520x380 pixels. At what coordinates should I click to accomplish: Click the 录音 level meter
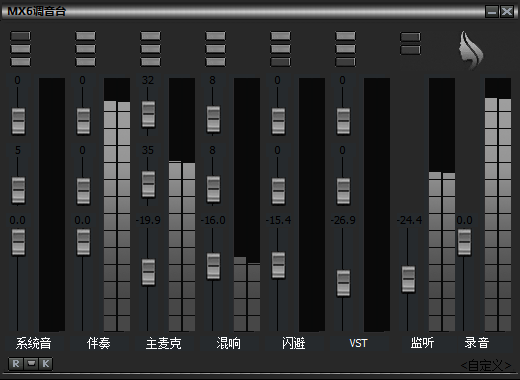click(x=498, y=205)
